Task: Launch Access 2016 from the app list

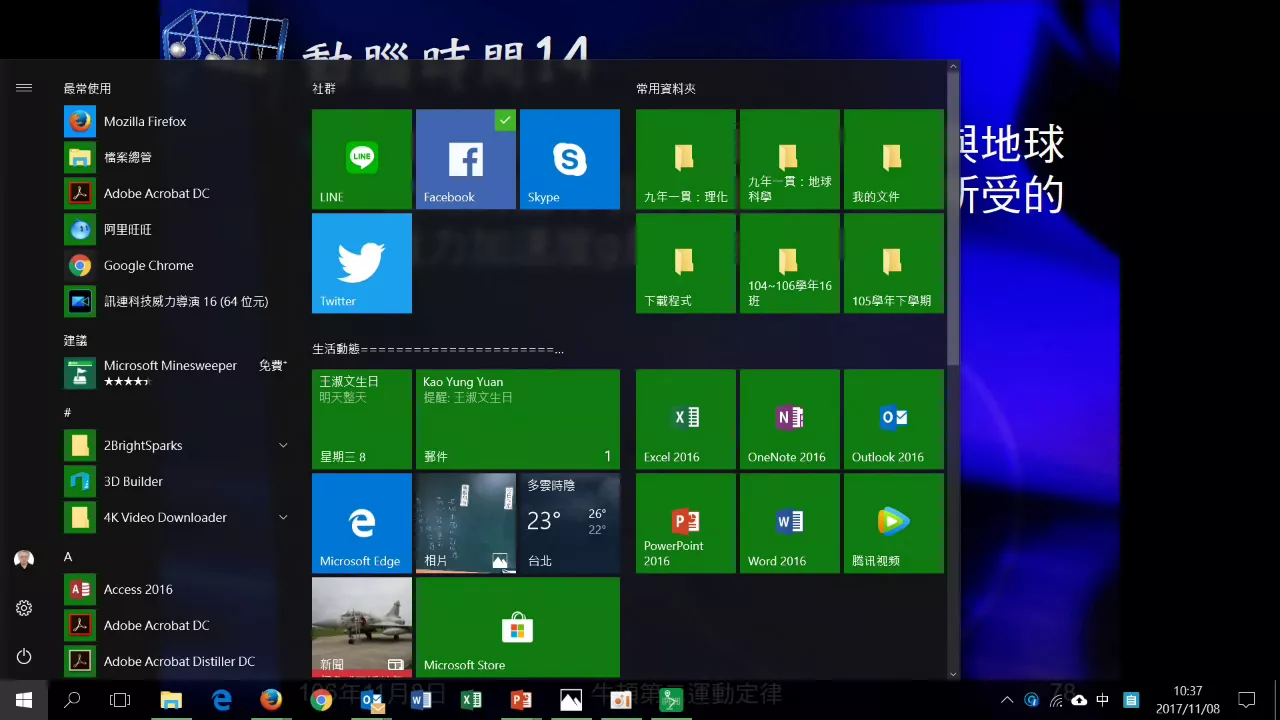Action: (176, 589)
